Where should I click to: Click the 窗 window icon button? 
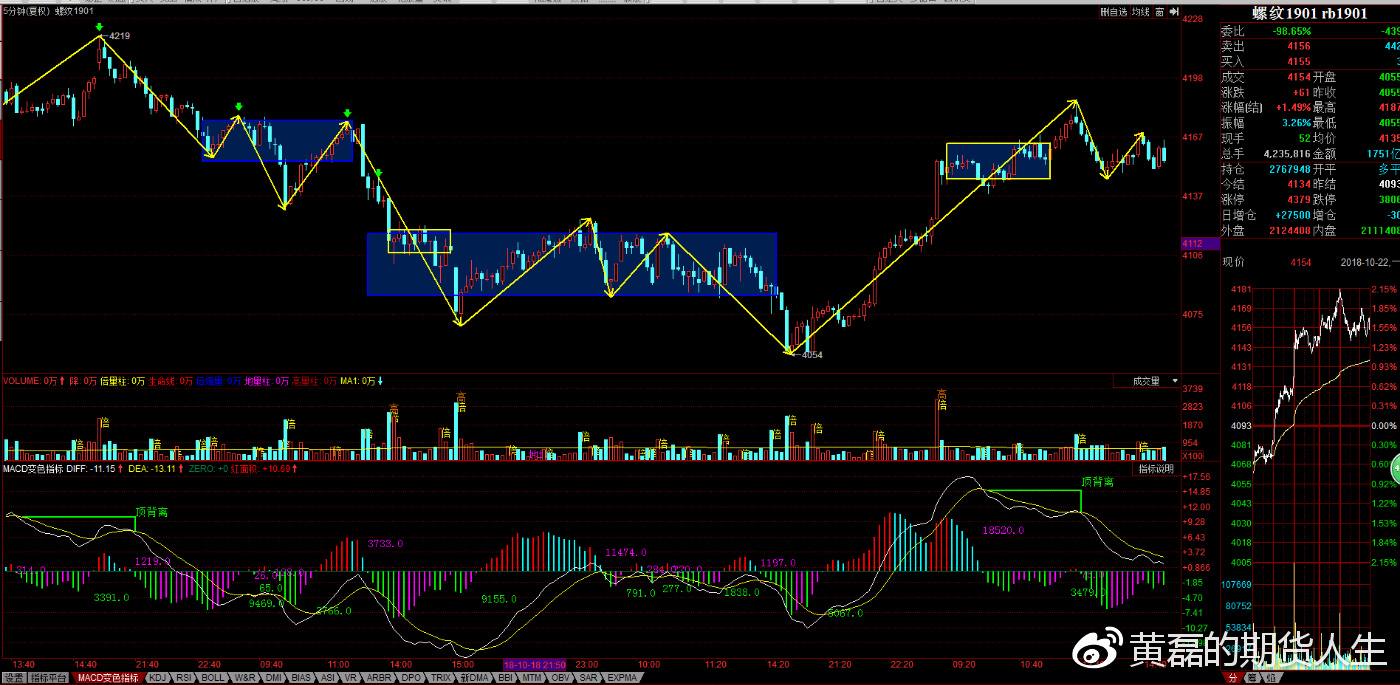click(1159, 12)
